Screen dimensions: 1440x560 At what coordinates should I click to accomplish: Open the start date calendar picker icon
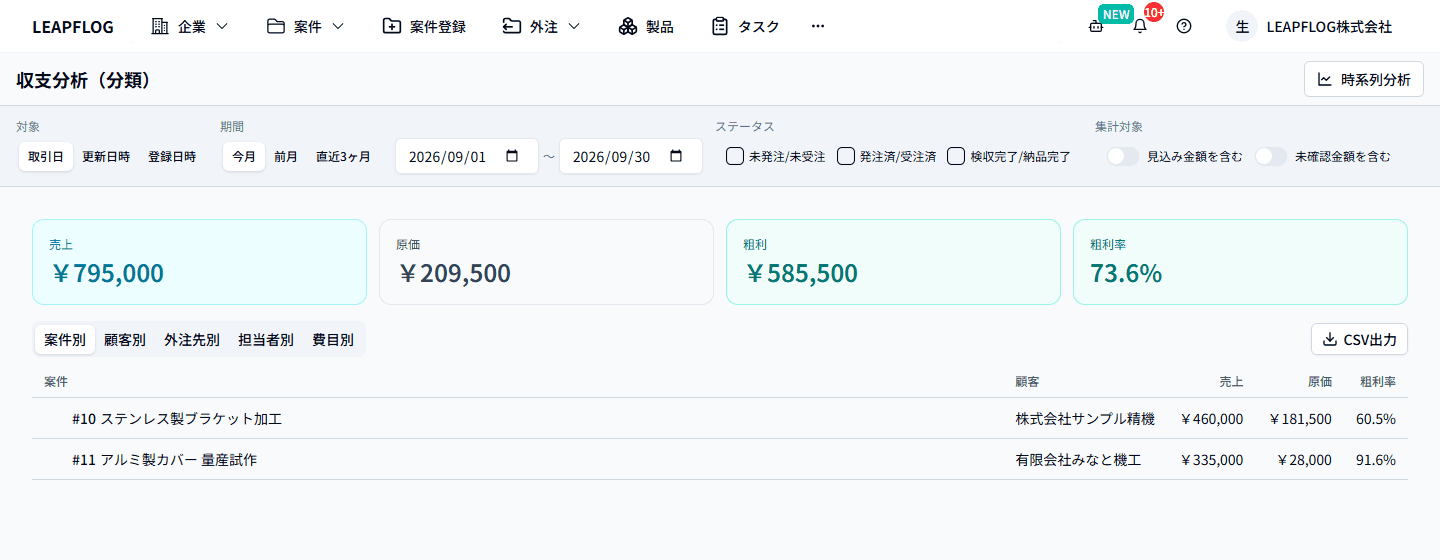[x=512, y=156]
